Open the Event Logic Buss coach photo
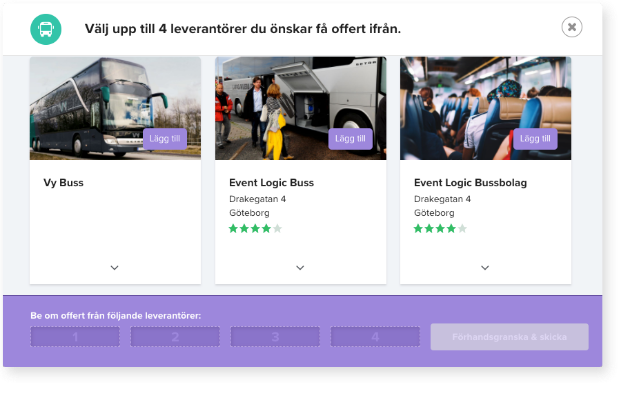Screen dimensions: 621x400 [301, 108]
